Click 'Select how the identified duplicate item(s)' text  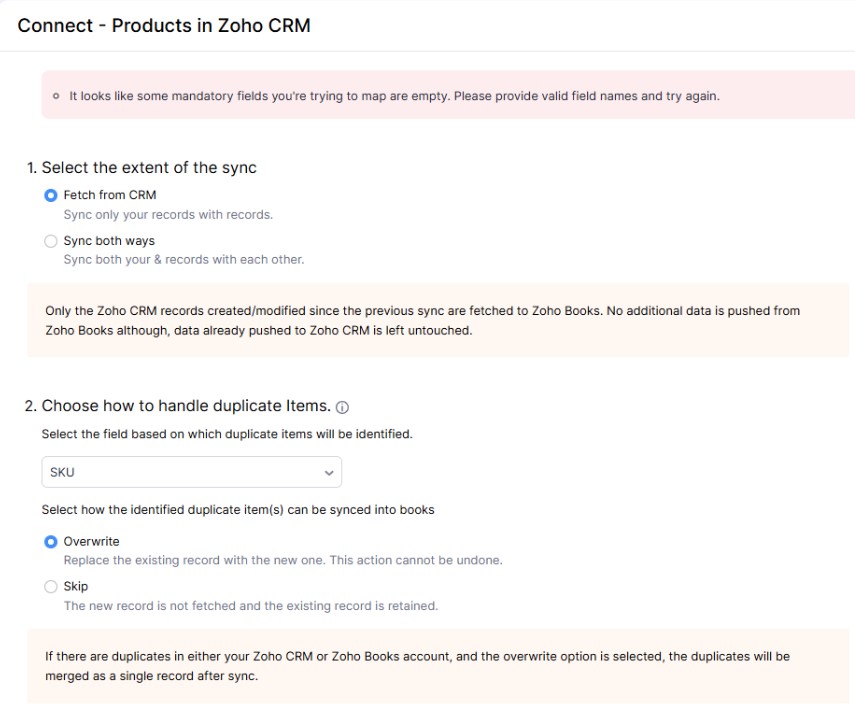tap(238, 510)
